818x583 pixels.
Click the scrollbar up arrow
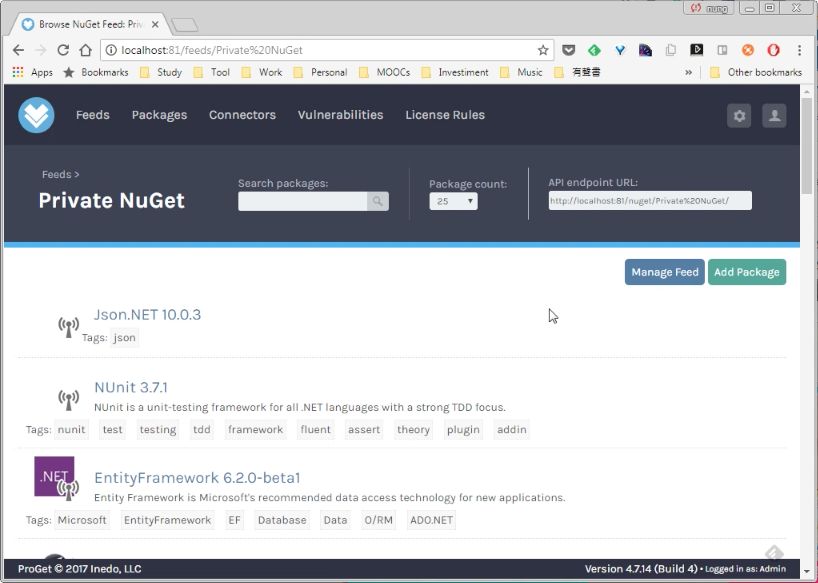pyautogui.click(x=807, y=91)
